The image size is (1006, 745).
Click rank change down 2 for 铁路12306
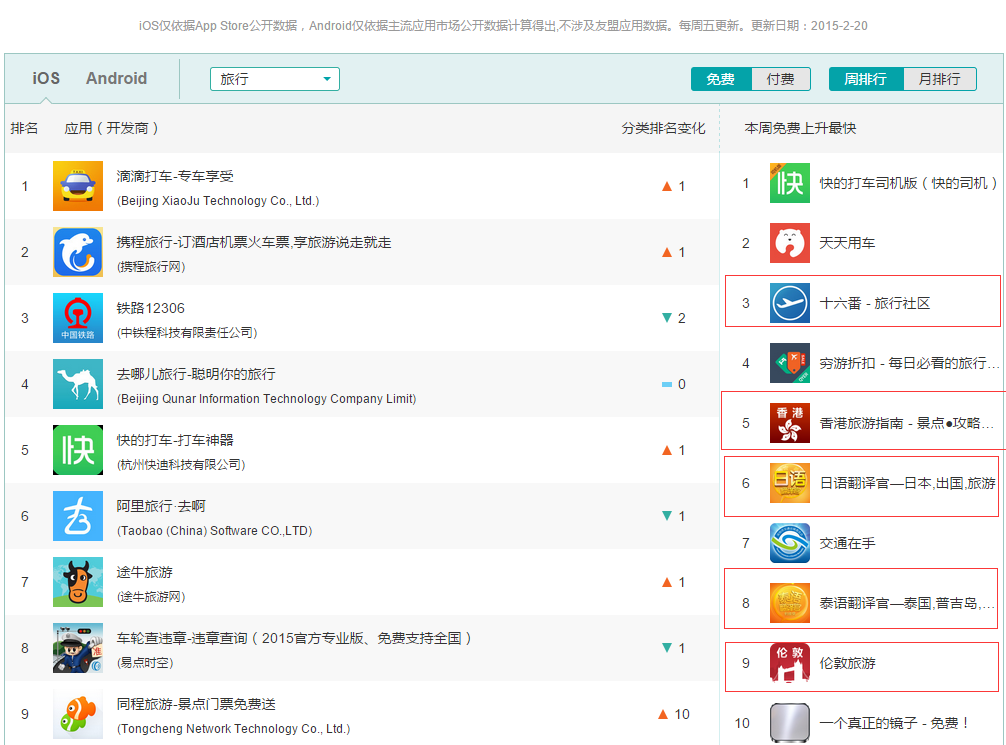674,318
